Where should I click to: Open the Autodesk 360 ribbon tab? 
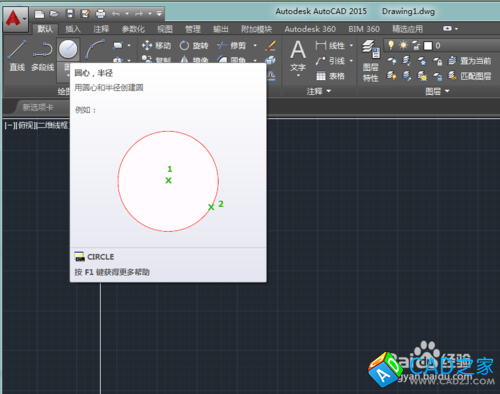pyautogui.click(x=310, y=29)
